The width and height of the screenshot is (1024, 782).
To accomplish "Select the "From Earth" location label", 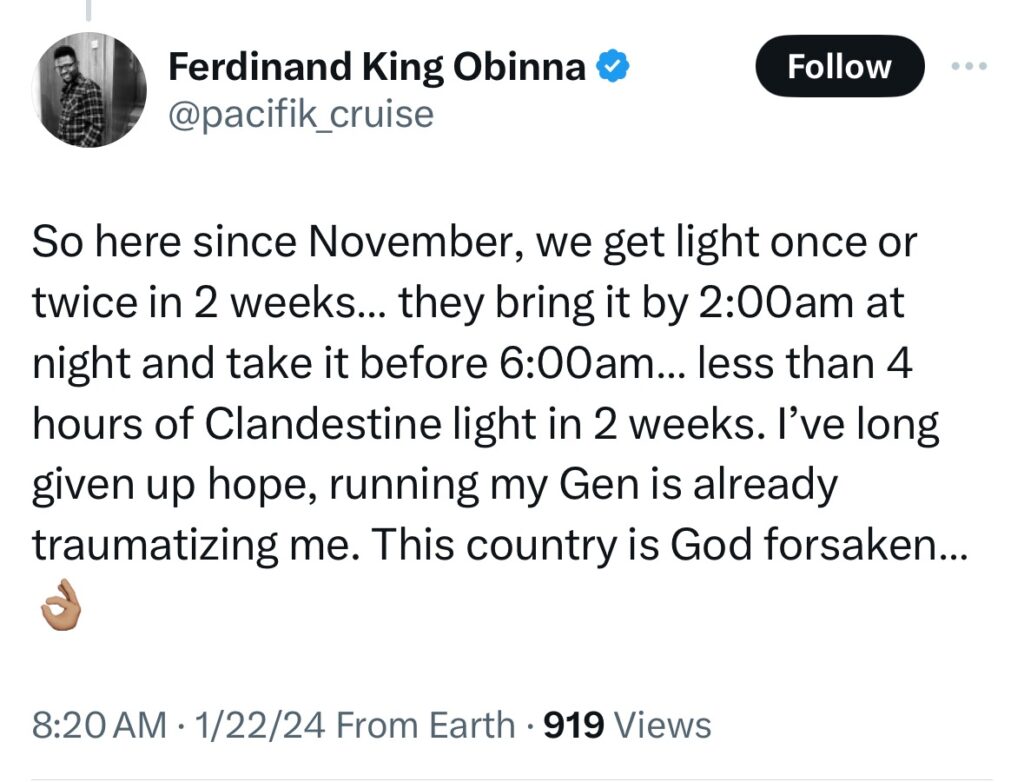I will click(x=426, y=725).
